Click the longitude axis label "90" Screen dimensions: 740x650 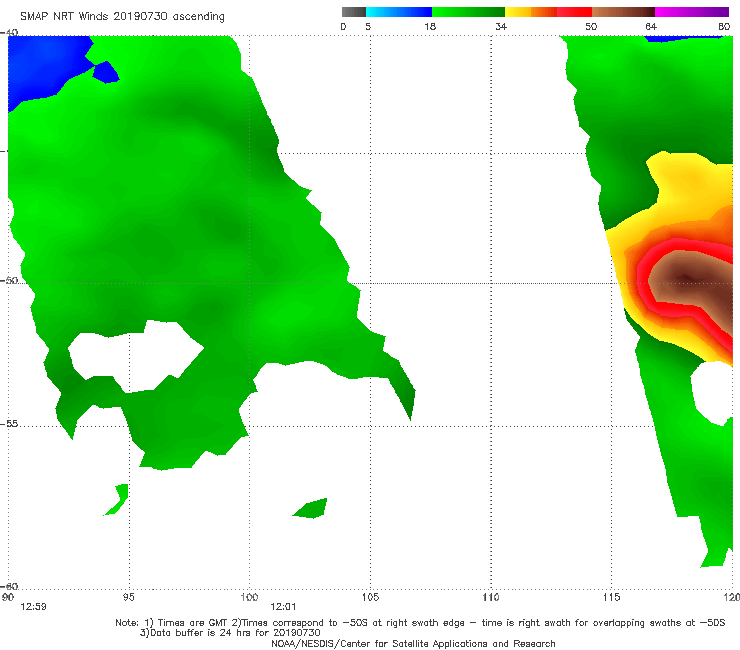(8, 598)
